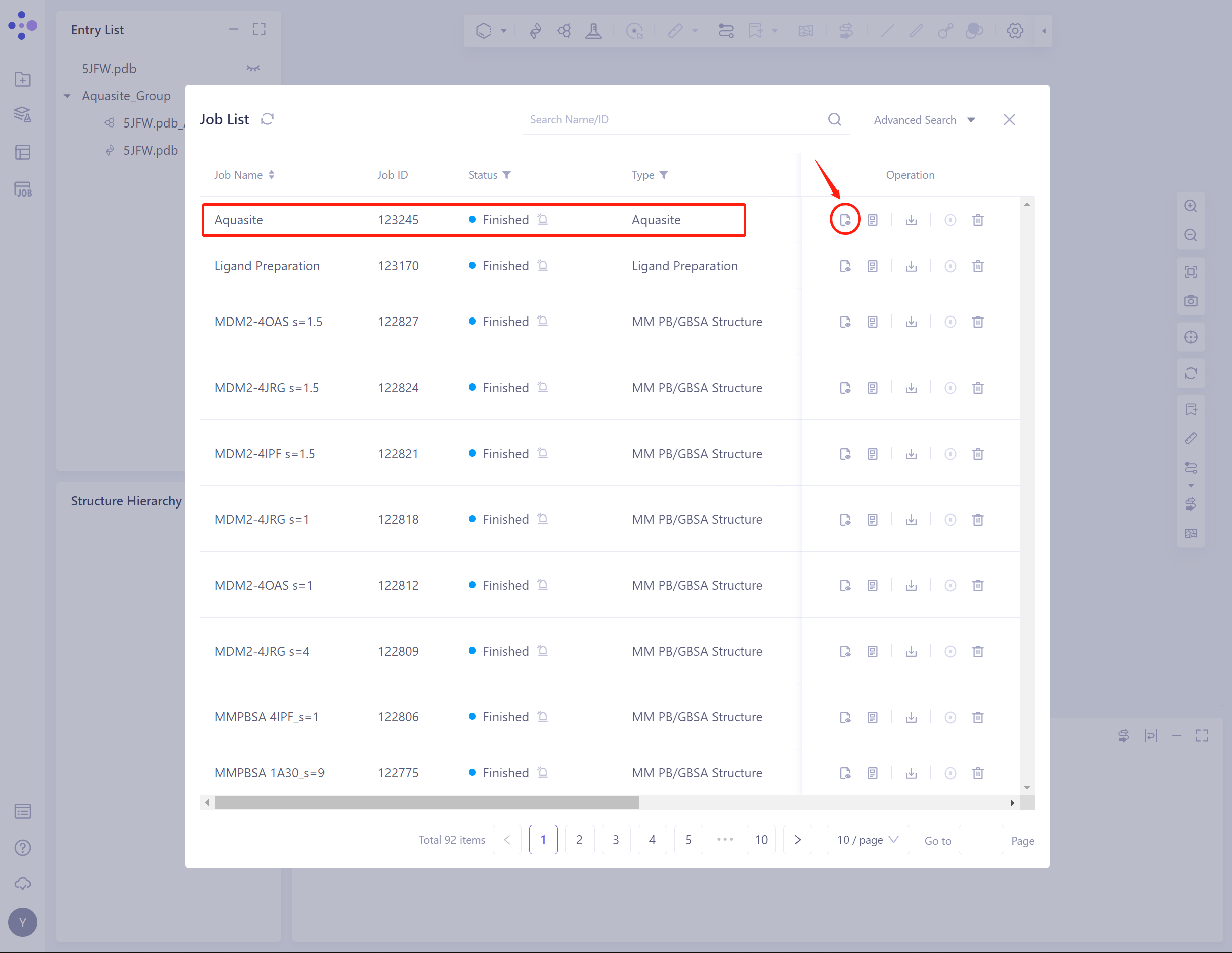Go to page 2 of jobs
The image size is (1232, 953).
click(x=579, y=840)
